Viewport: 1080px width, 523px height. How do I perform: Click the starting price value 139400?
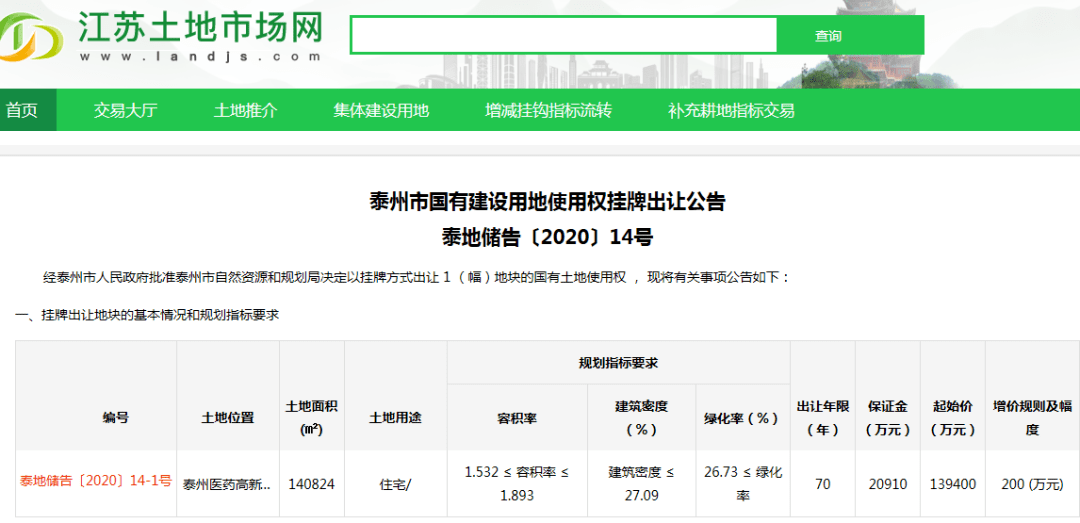pyautogui.click(x=953, y=484)
